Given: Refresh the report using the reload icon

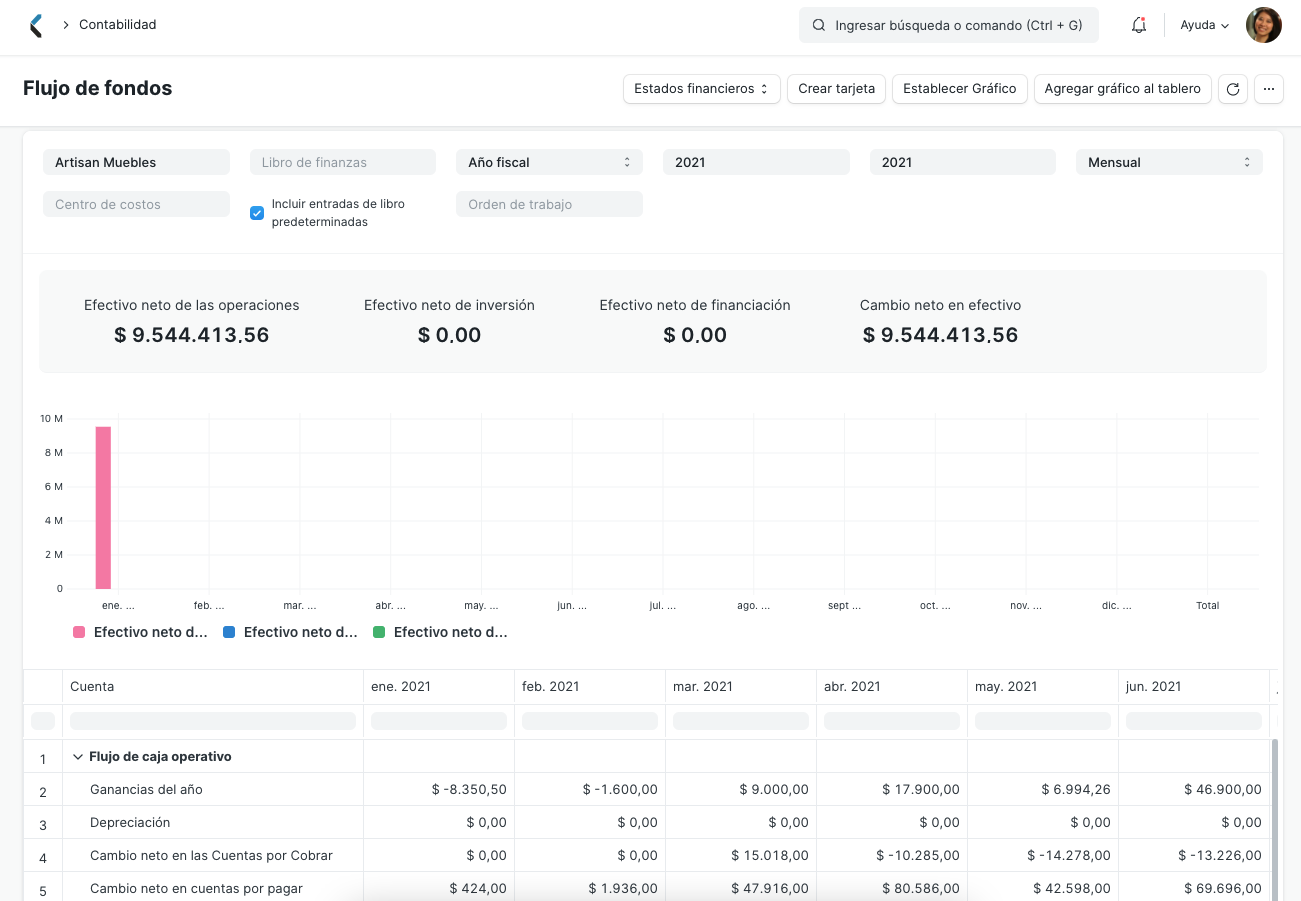Looking at the screenshot, I should coord(1232,89).
